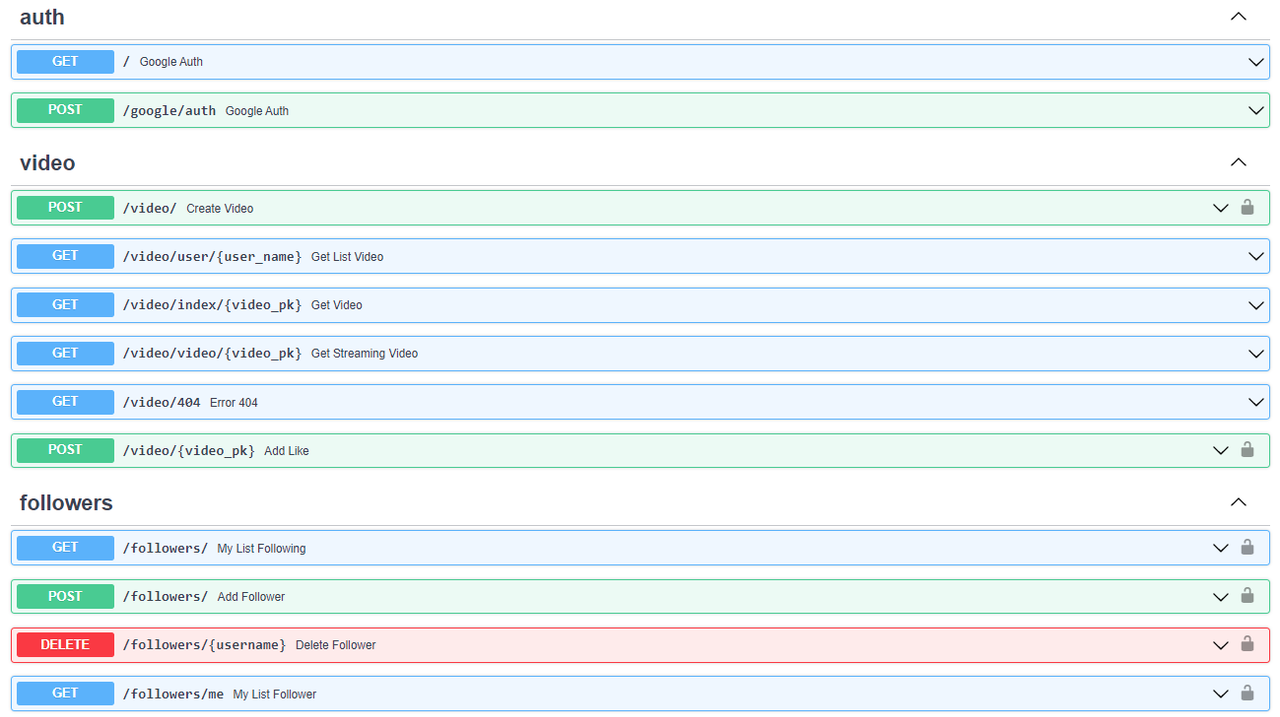Image resolution: width=1280 pixels, height=717 pixels.
Task: Click GET badge for /video/index/{video_pk}
Action: tap(65, 304)
